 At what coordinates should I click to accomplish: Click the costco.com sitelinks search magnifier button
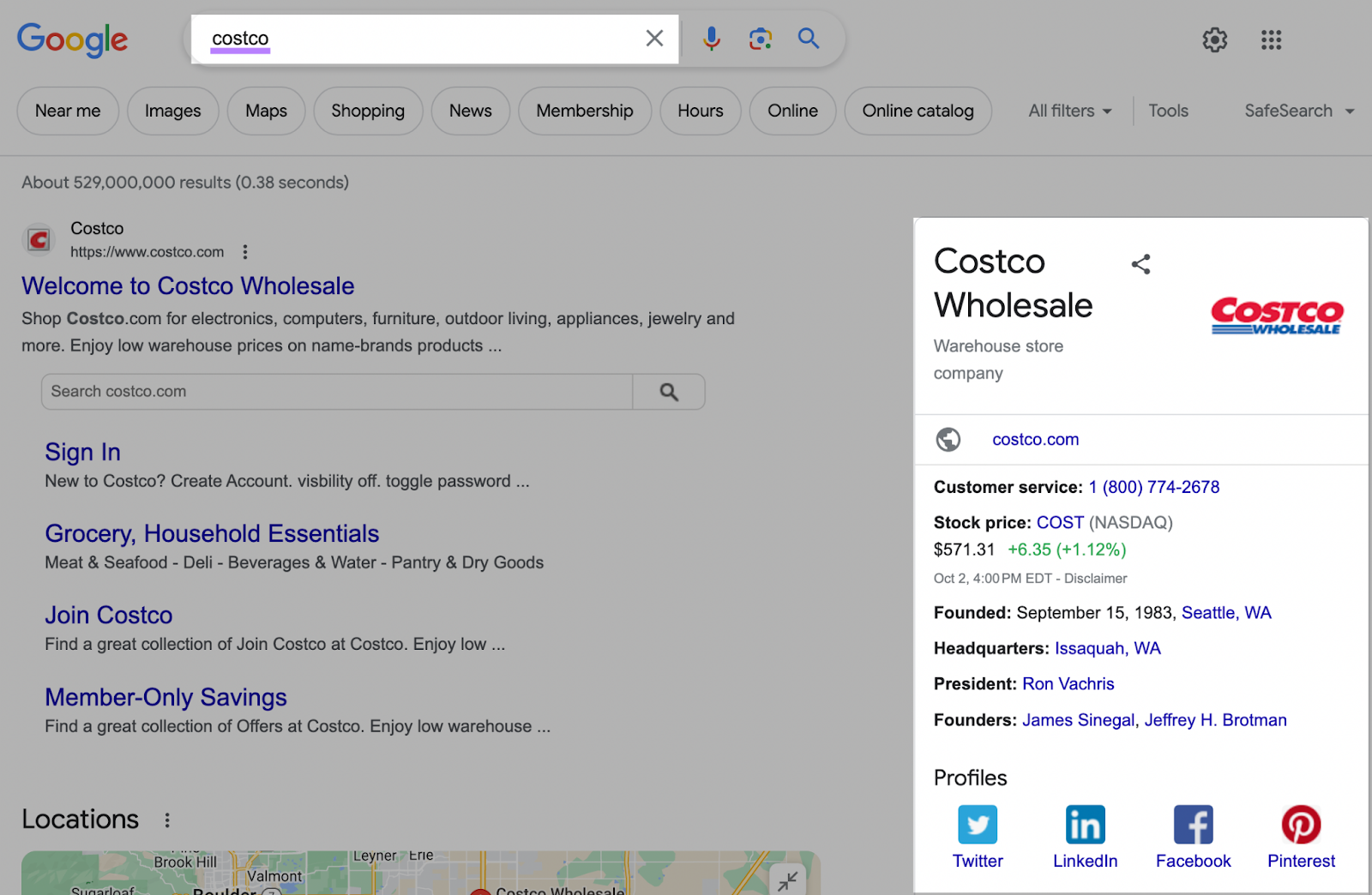[669, 392]
